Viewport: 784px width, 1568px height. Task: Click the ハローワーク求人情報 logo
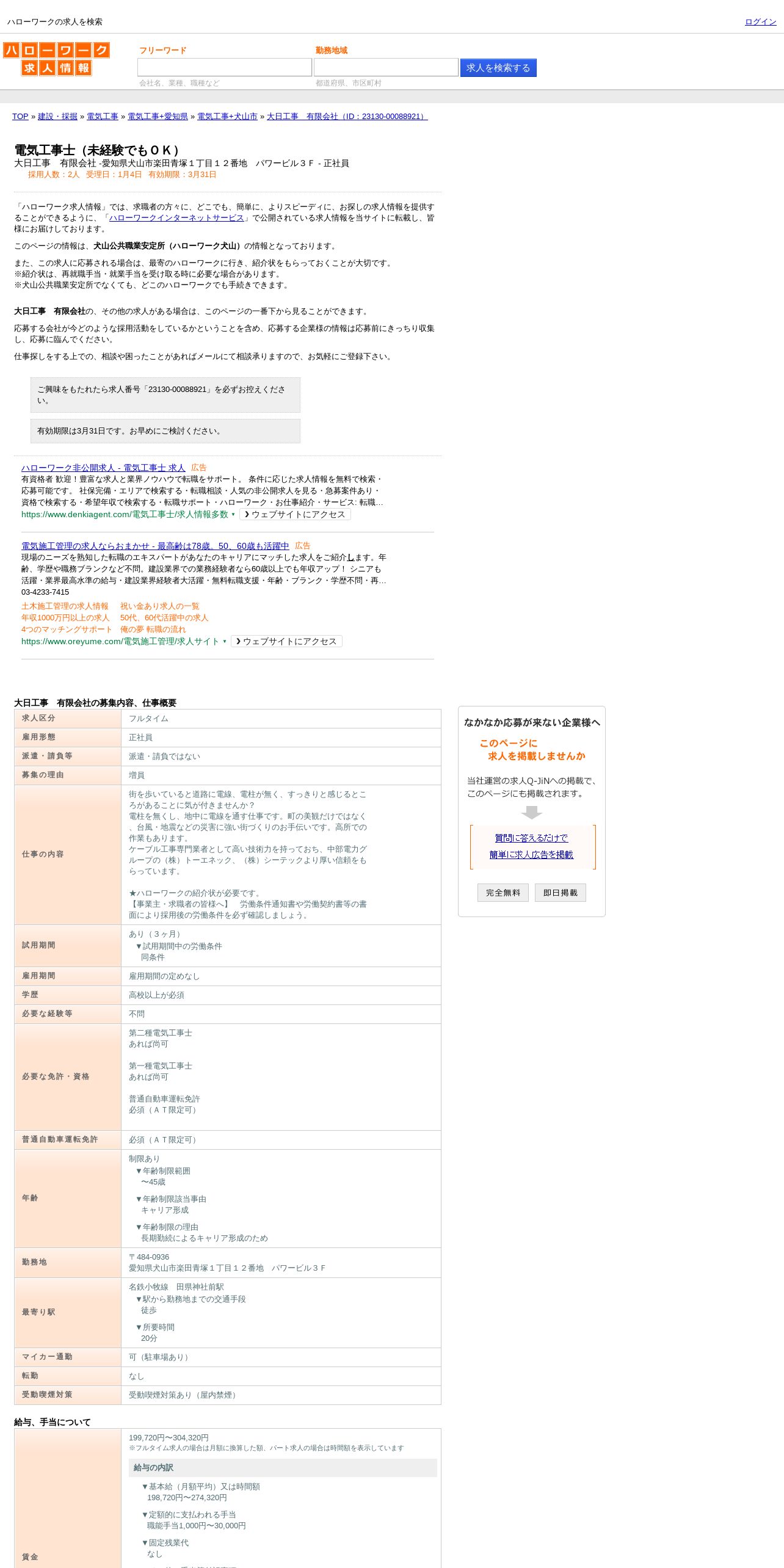[x=56, y=59]
